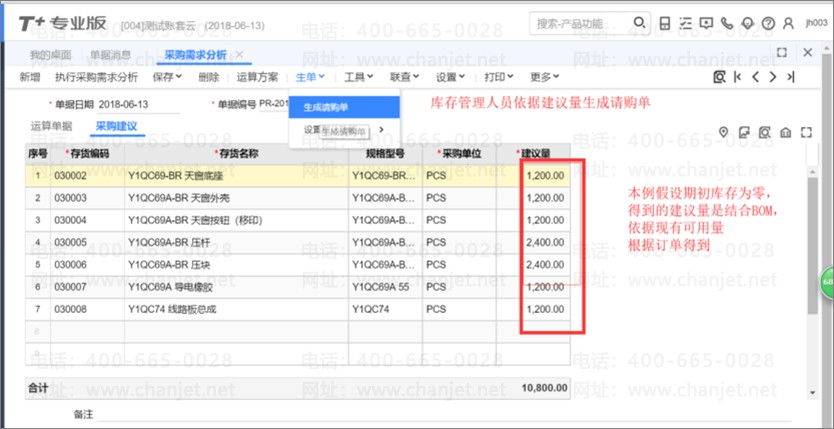Screen dimensions: 834x429
Task: Open the 联查 dropdown
Action: [x=404, y=77]
